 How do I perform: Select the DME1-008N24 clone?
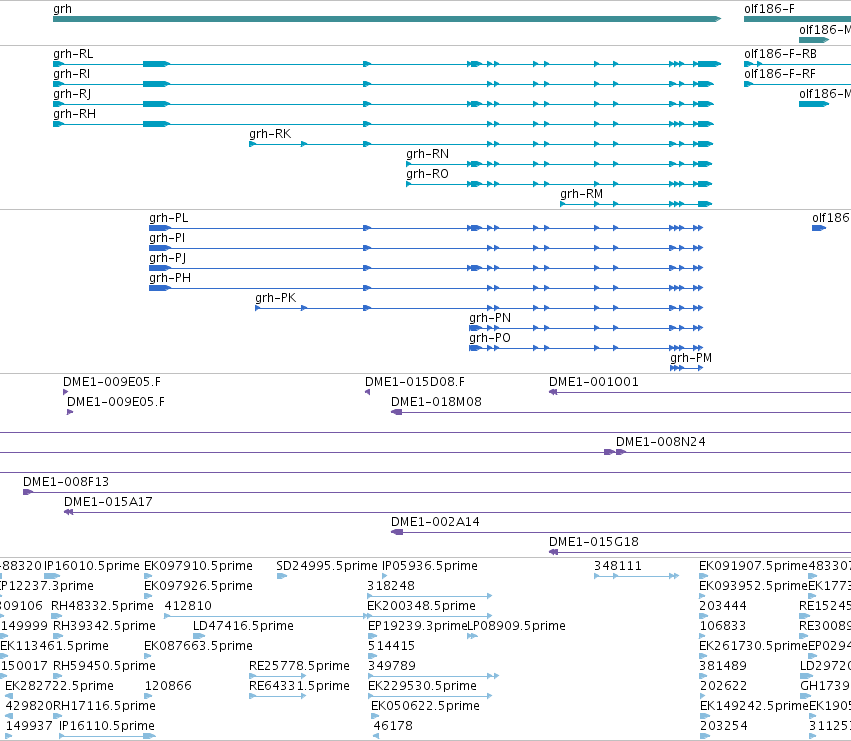pos(661,442)
